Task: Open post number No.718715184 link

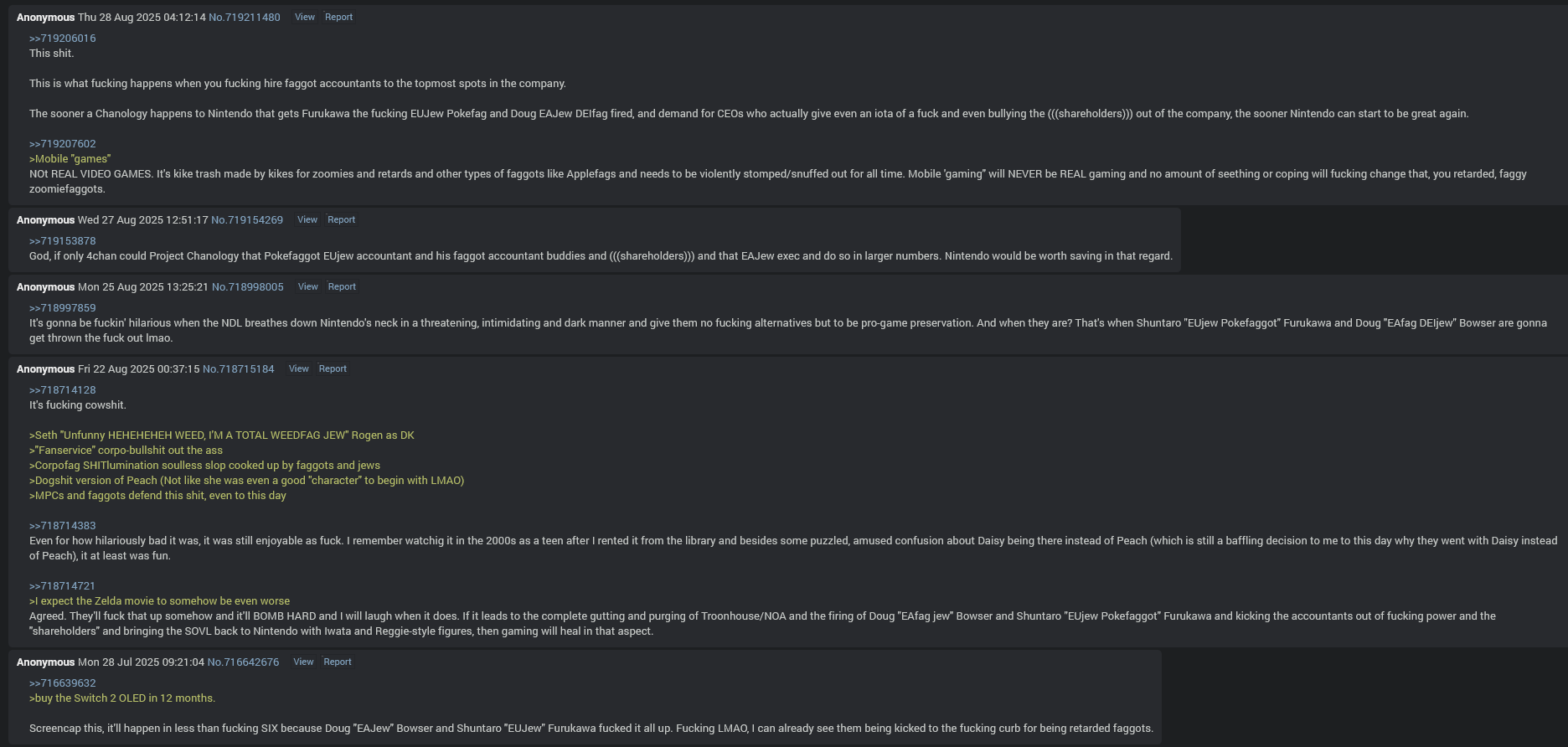Action: coord(238,368)
